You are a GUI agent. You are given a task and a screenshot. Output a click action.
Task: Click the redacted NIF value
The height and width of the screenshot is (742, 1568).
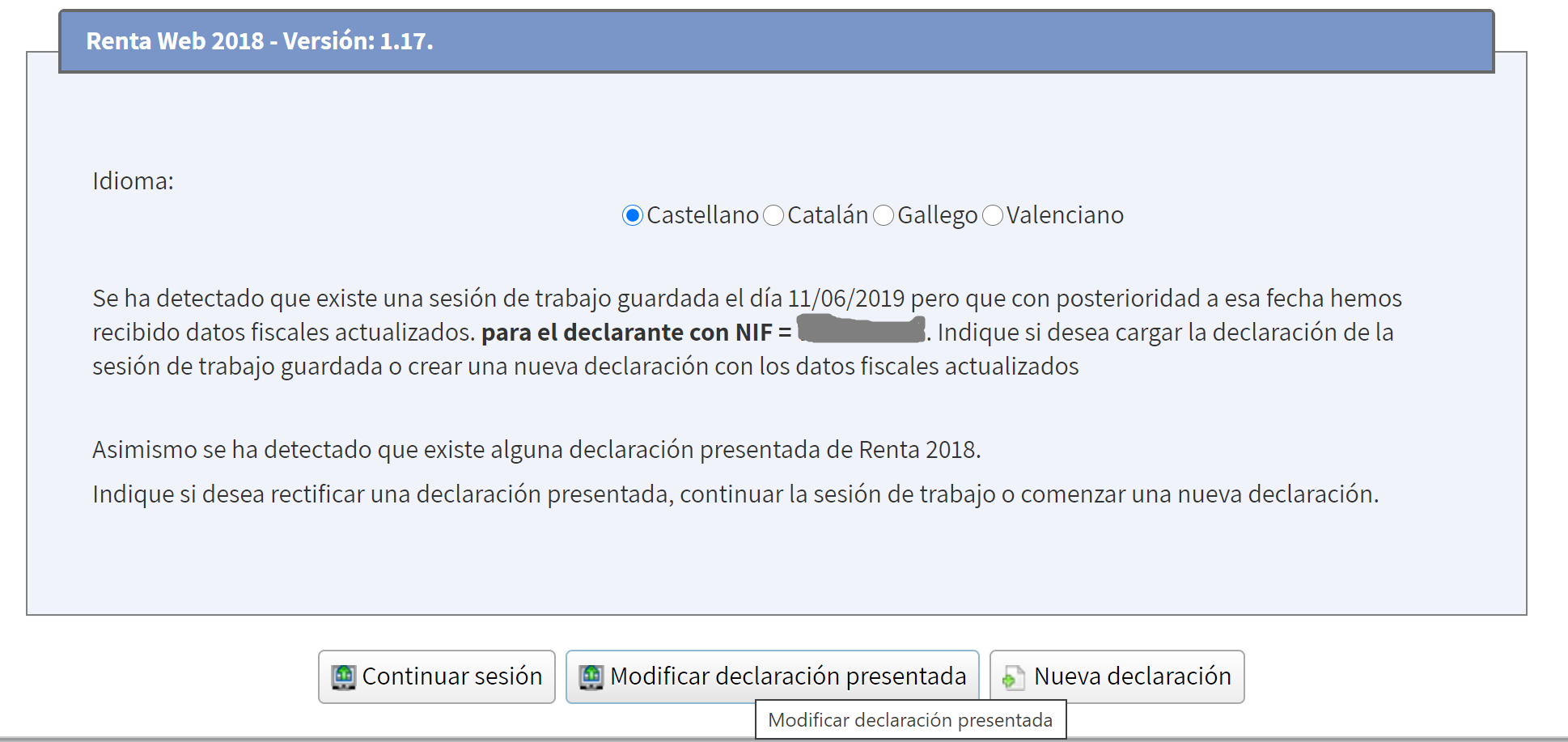tap(861, 331)
